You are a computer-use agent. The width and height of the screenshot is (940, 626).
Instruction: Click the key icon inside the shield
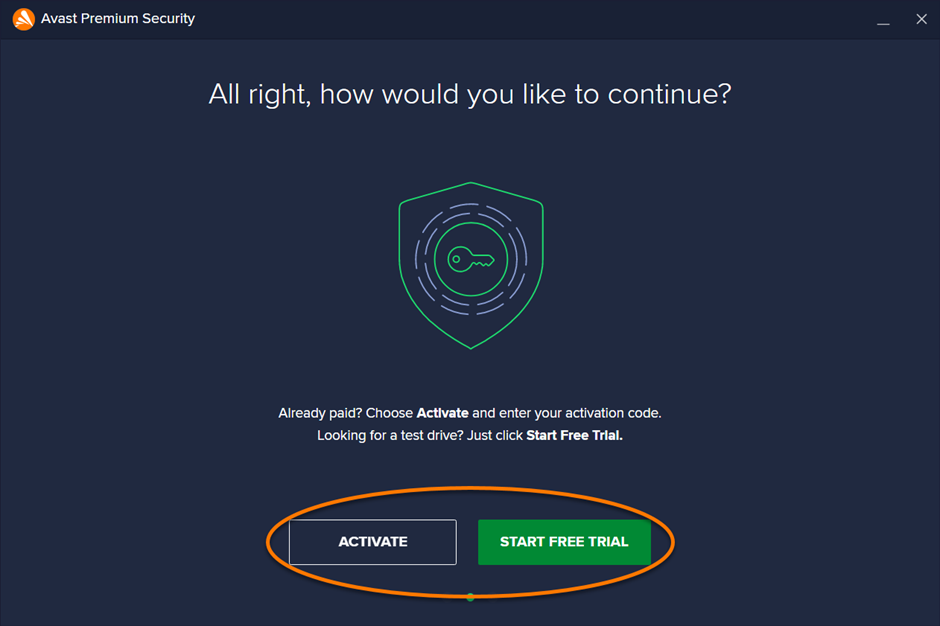click(x=470, y=260)
